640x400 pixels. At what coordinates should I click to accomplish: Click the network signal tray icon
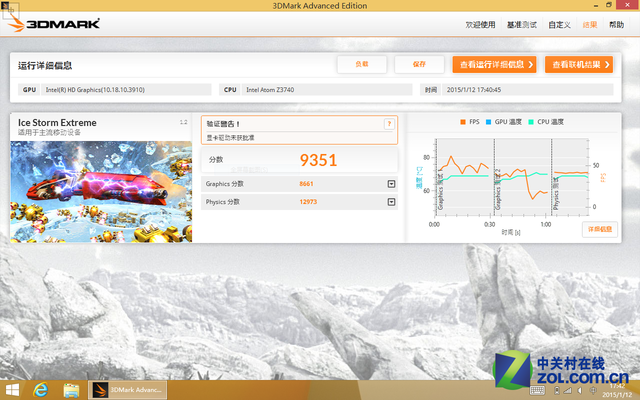pyautogui.click(x=567, y=391)
